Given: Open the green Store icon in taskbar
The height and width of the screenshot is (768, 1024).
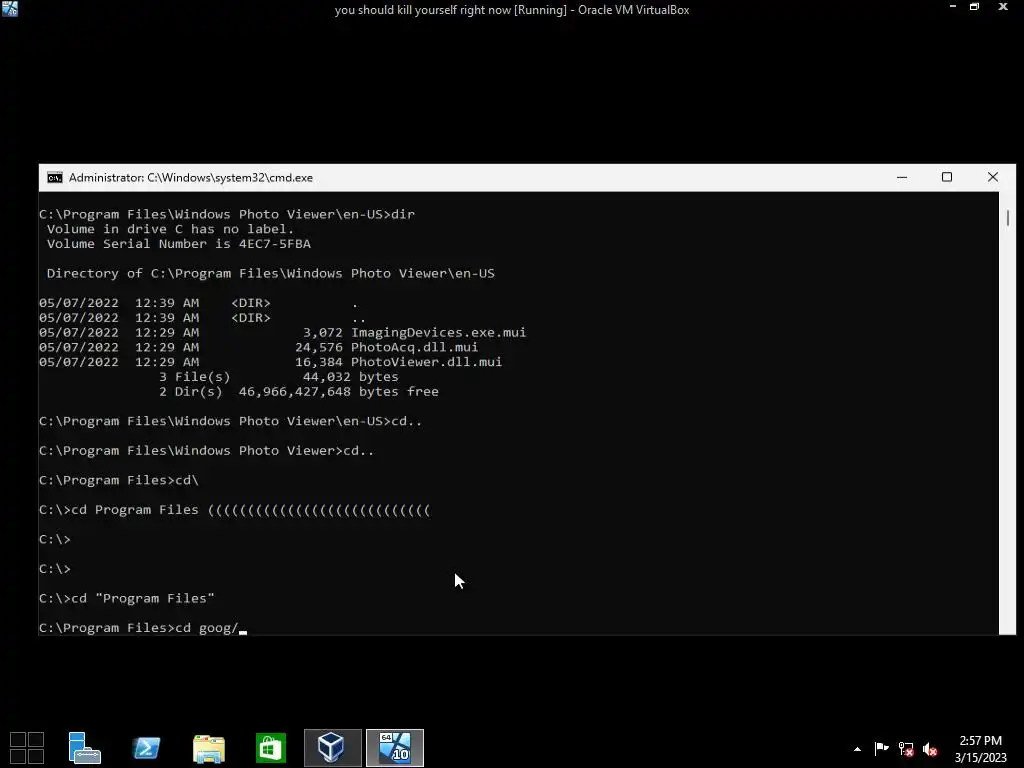Looking at the screenshot, I should click(x=270, y=748).
